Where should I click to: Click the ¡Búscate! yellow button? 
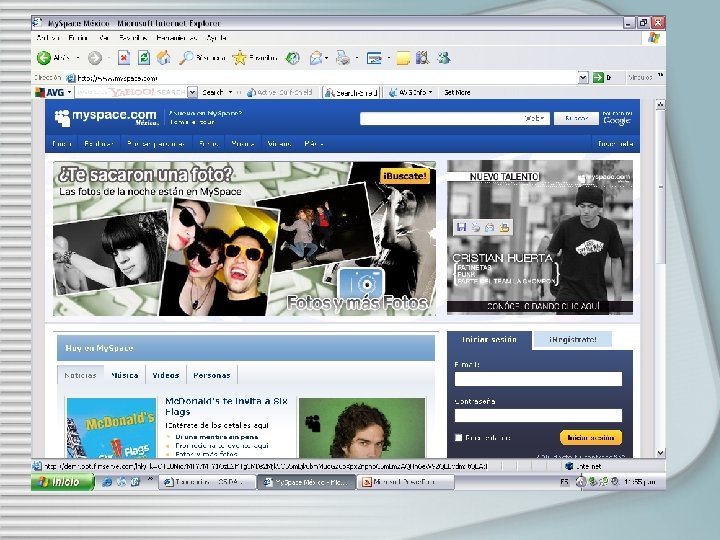click(x=405, y=175)
